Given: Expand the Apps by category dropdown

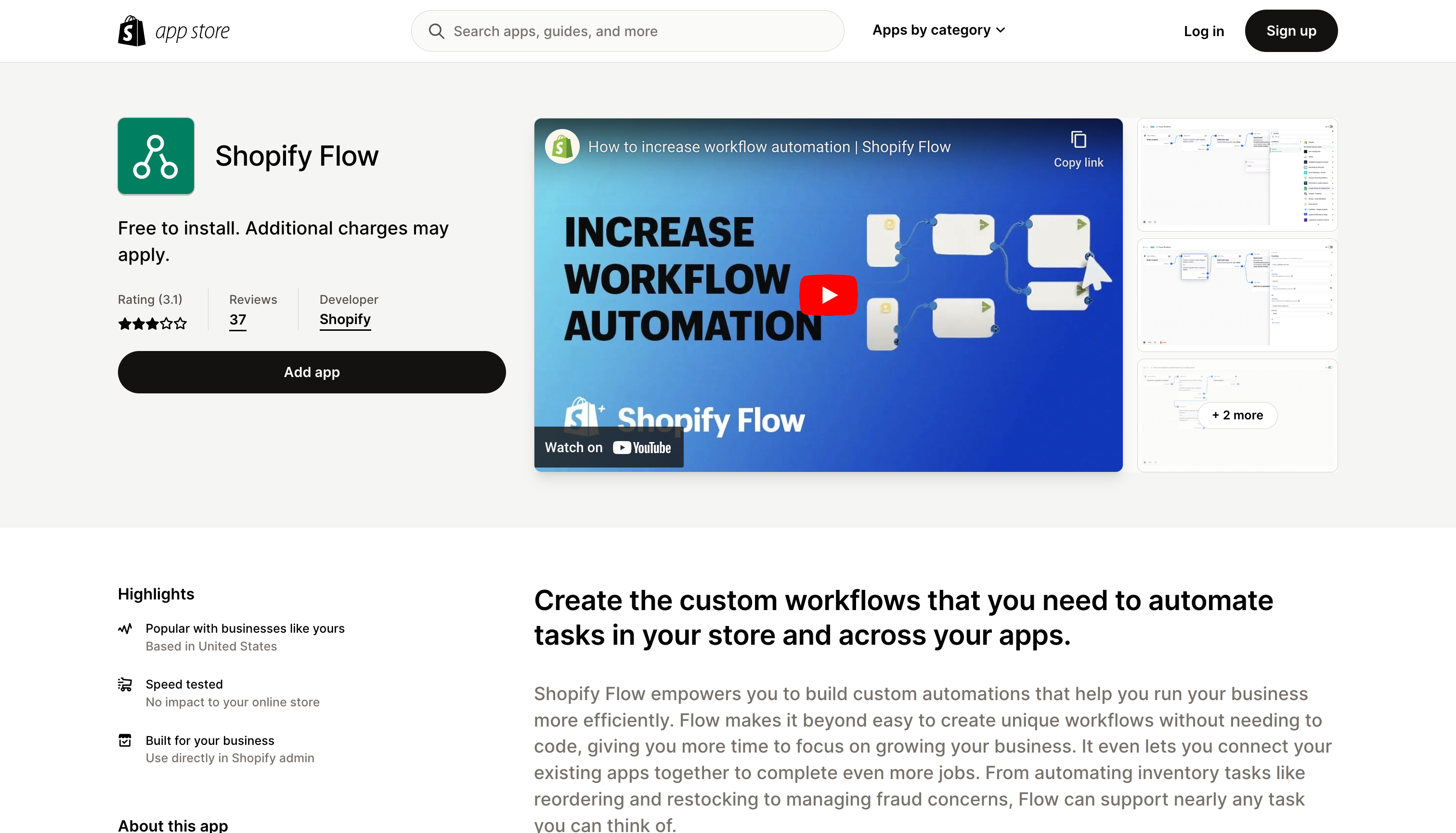Looking at the screenshot, I should click(937, 29).
